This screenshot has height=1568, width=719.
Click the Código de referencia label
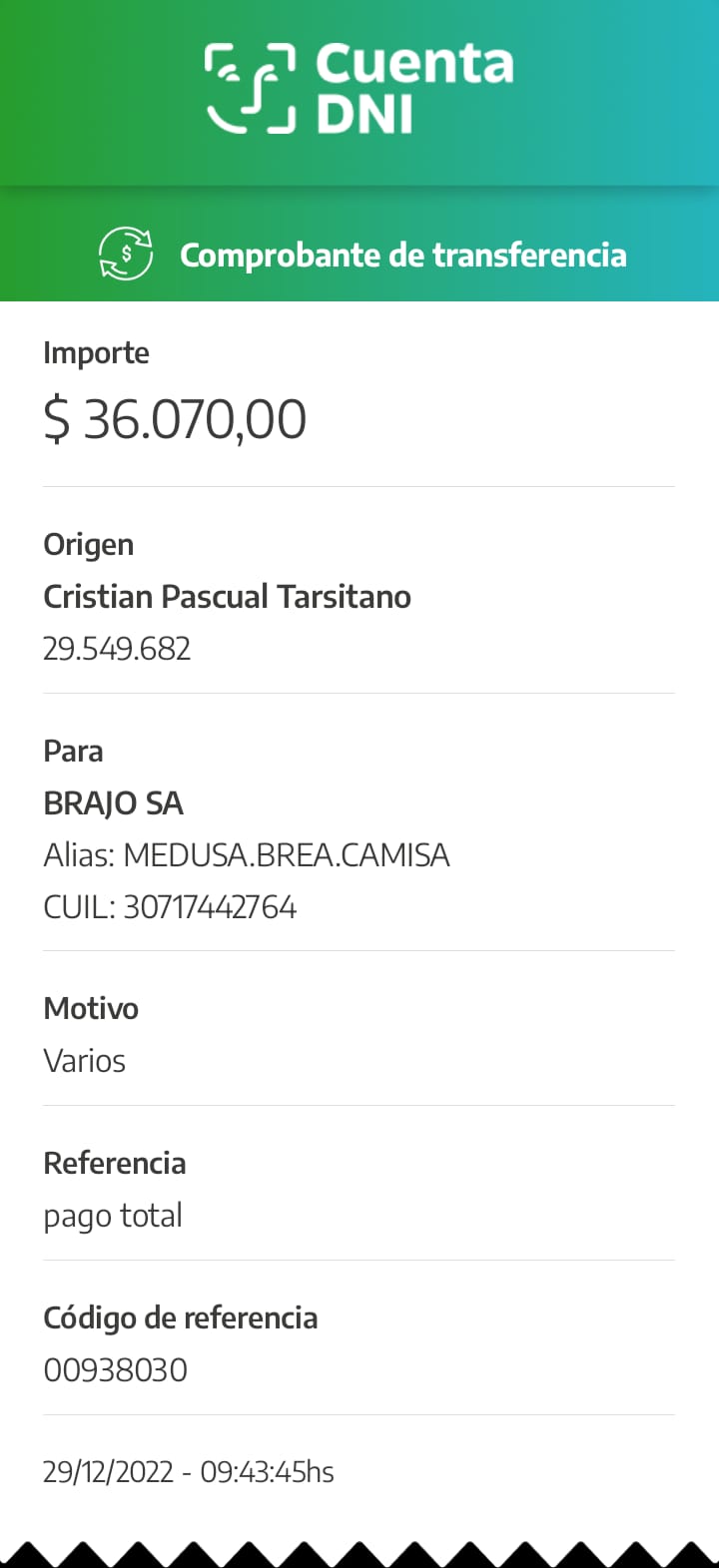(x=180, y=1318)
